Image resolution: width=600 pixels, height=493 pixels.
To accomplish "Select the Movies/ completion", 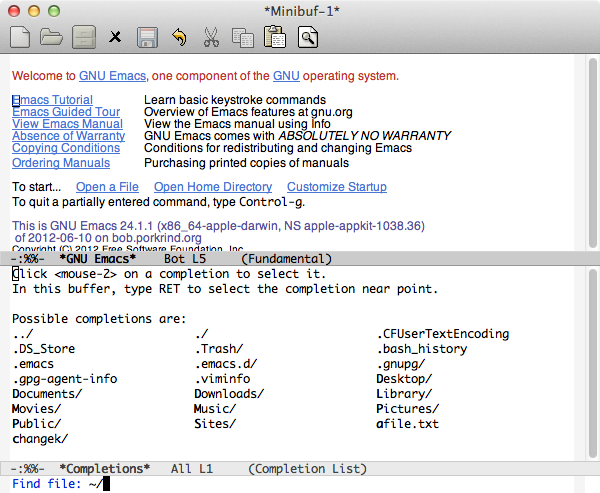I will [36, 409].
